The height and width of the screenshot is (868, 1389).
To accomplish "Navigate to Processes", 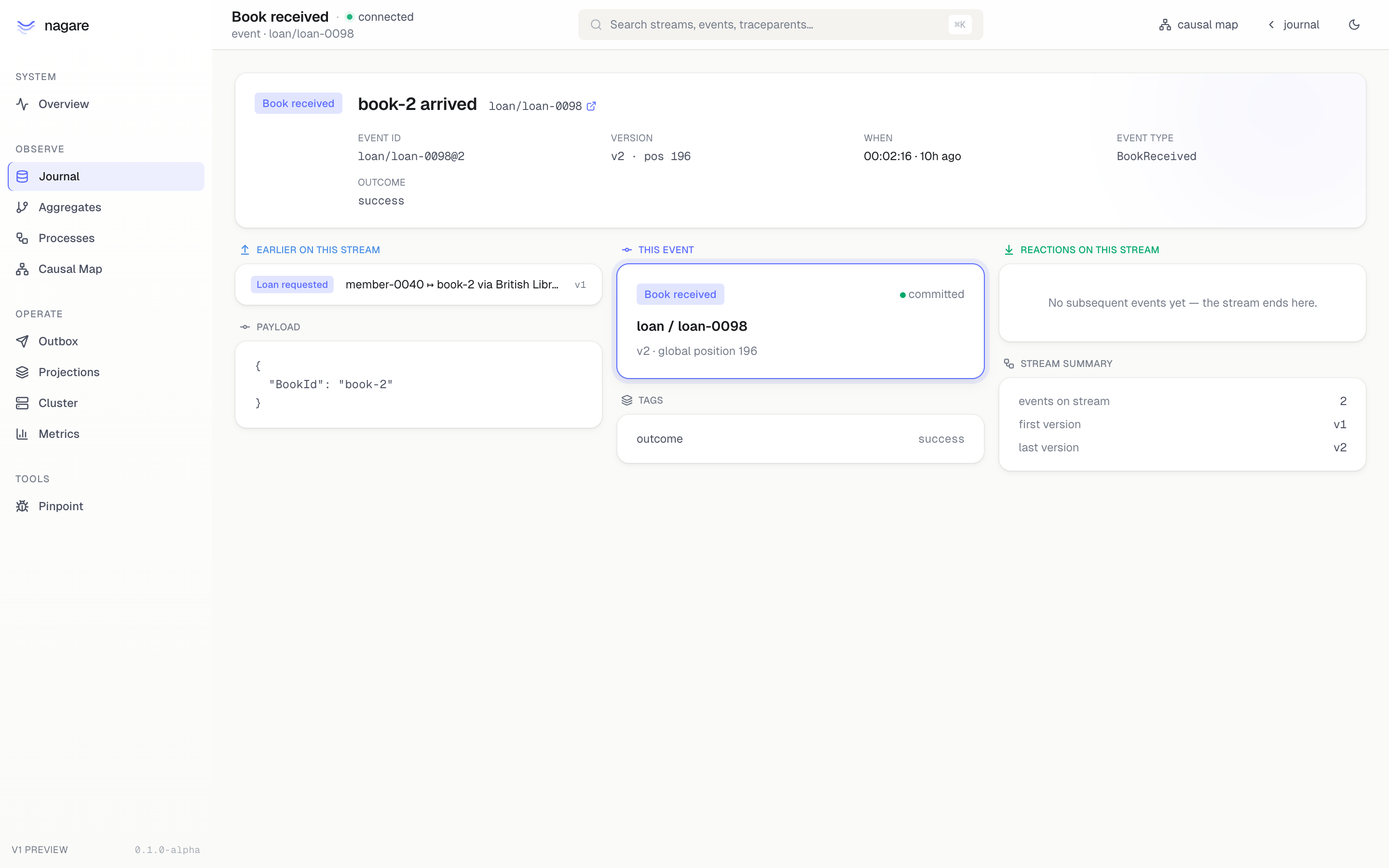I will click(x=106, y=238).
